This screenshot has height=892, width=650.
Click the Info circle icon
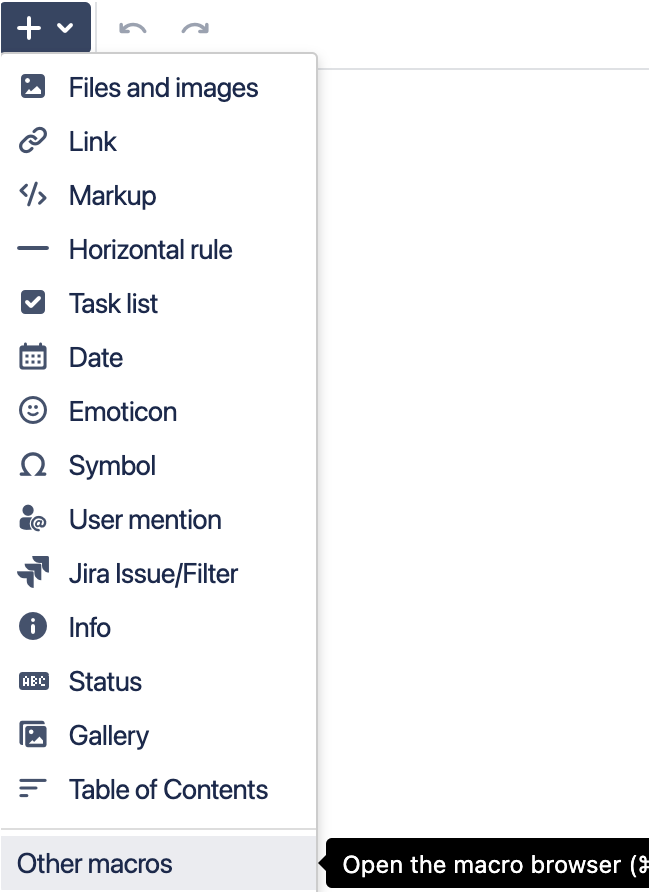click(x=33, y=627)
